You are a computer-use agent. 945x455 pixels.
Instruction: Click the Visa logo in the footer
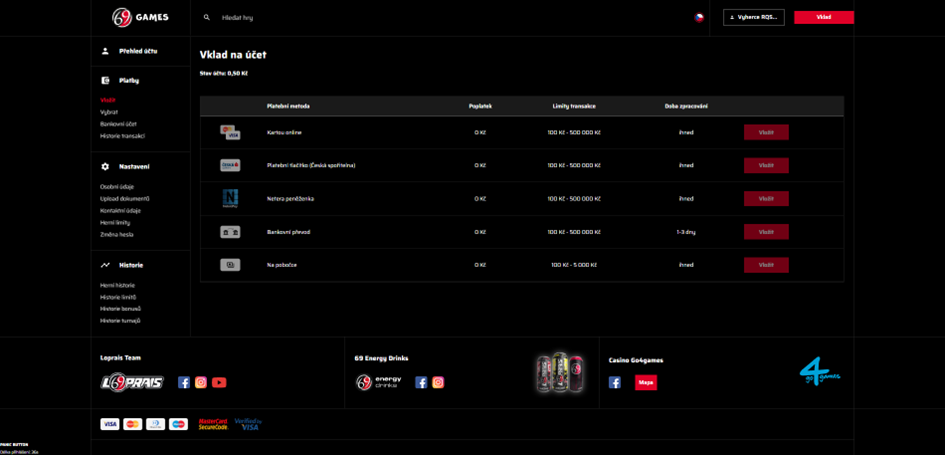pyautogui.click(x=110, y=424)
